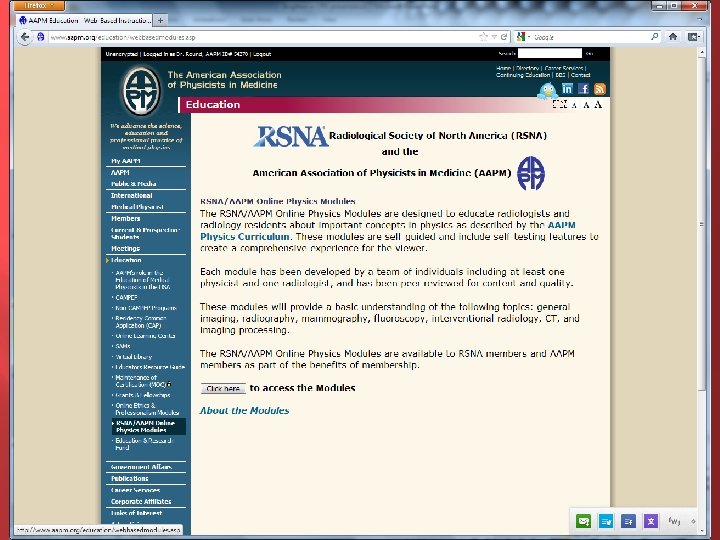Click the green email share icon
Image resolution: width=720 pixels, height=540 pixels.
click(x=583, y=521)
